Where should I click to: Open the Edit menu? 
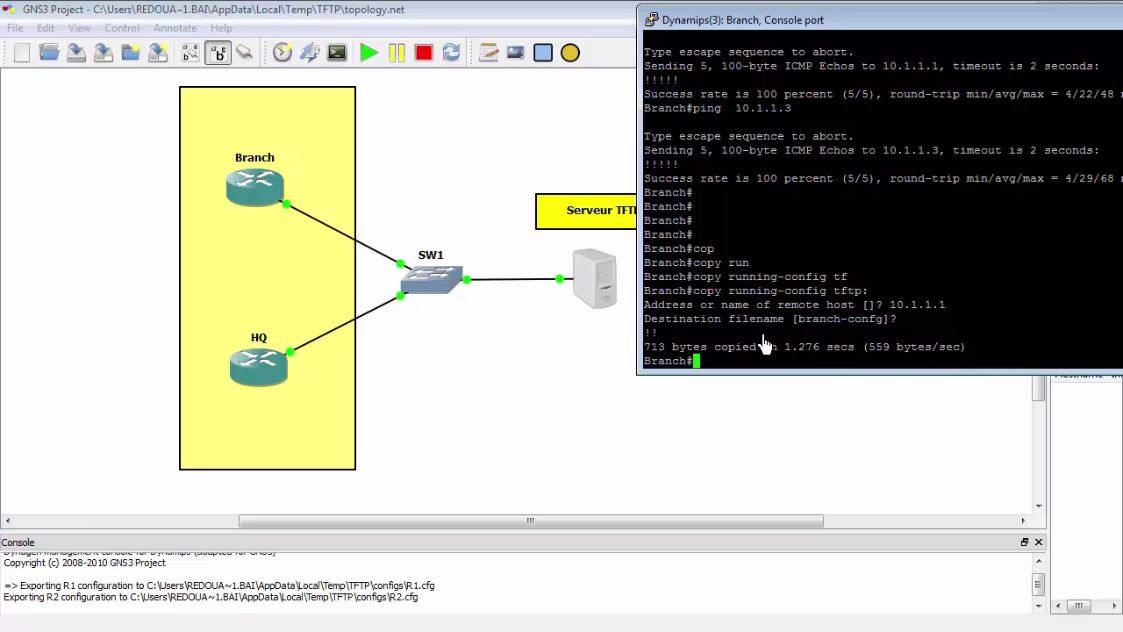click(45, 28)
